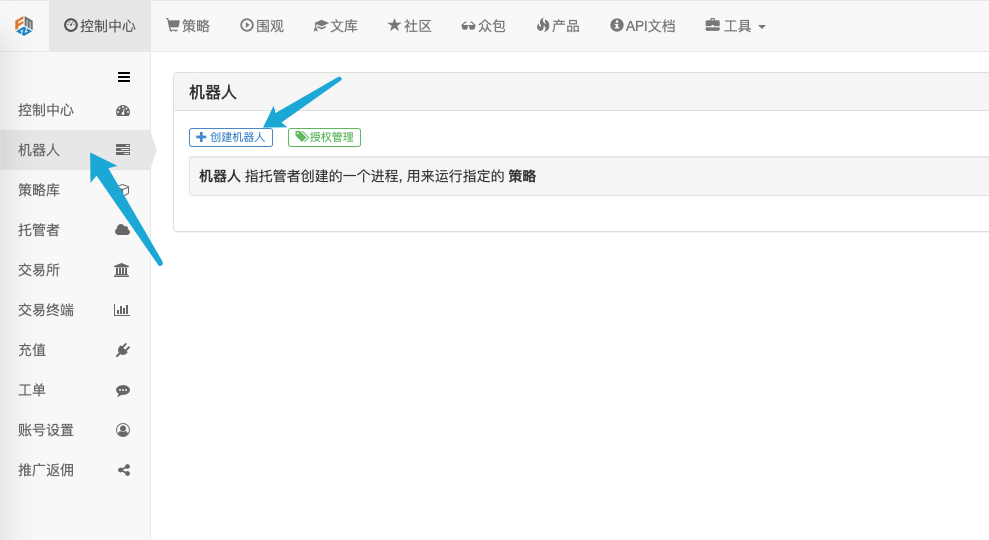Open 文库 in top navigation
This screenshot has width=989, height=540.
click(336, 26)
